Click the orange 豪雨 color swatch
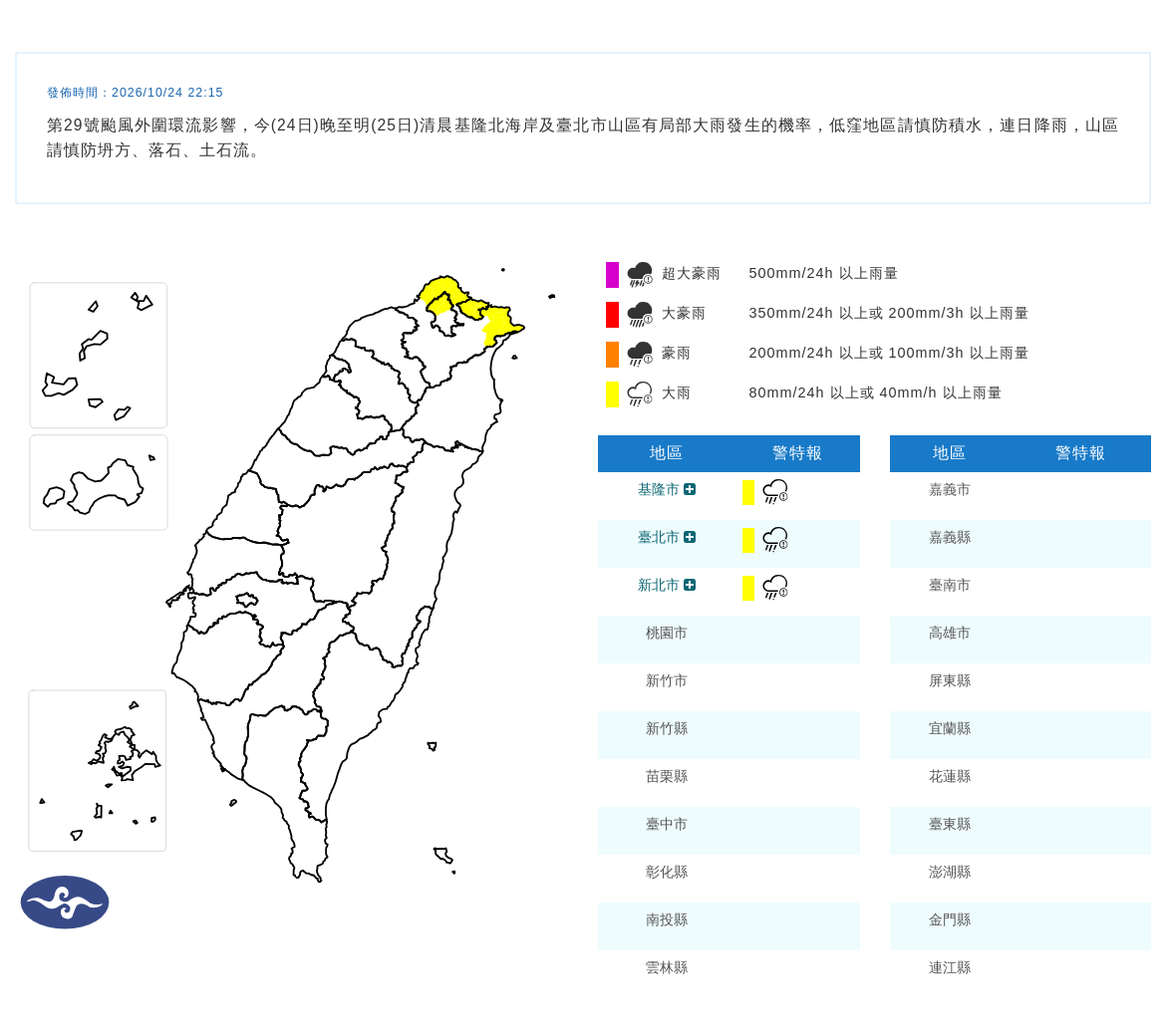The image size is (1166, 1036). point(612,354)
